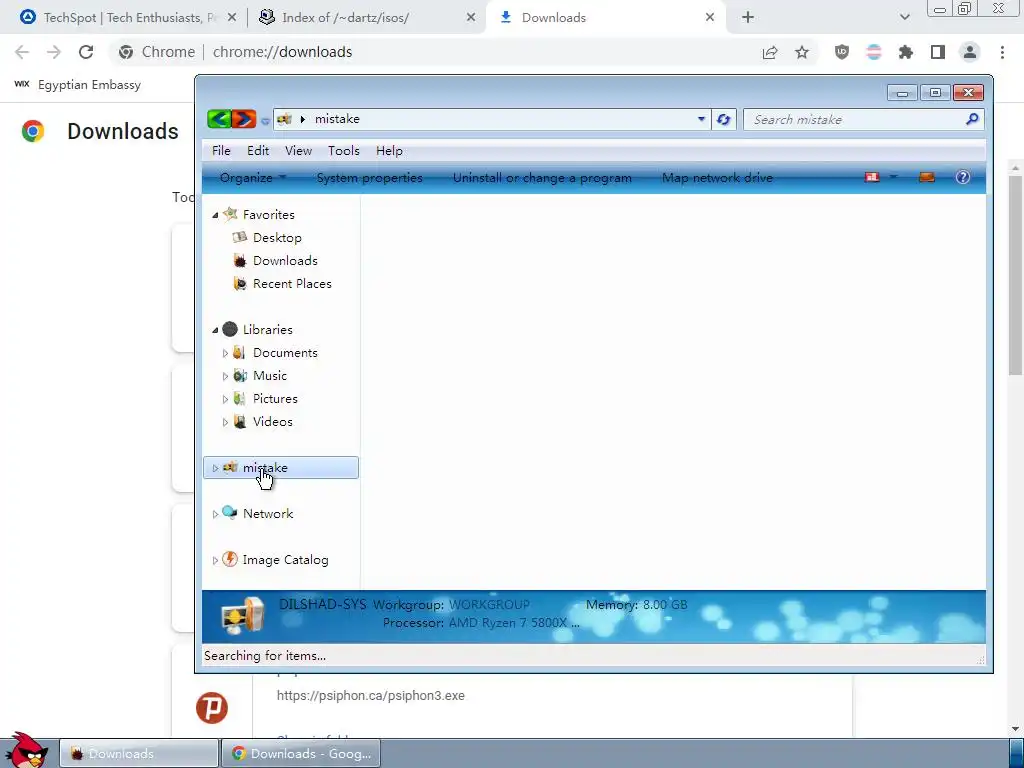Go back with the green back arrow
The width and height of the screenshot is (1024, 768).
[x=219, y=119]
